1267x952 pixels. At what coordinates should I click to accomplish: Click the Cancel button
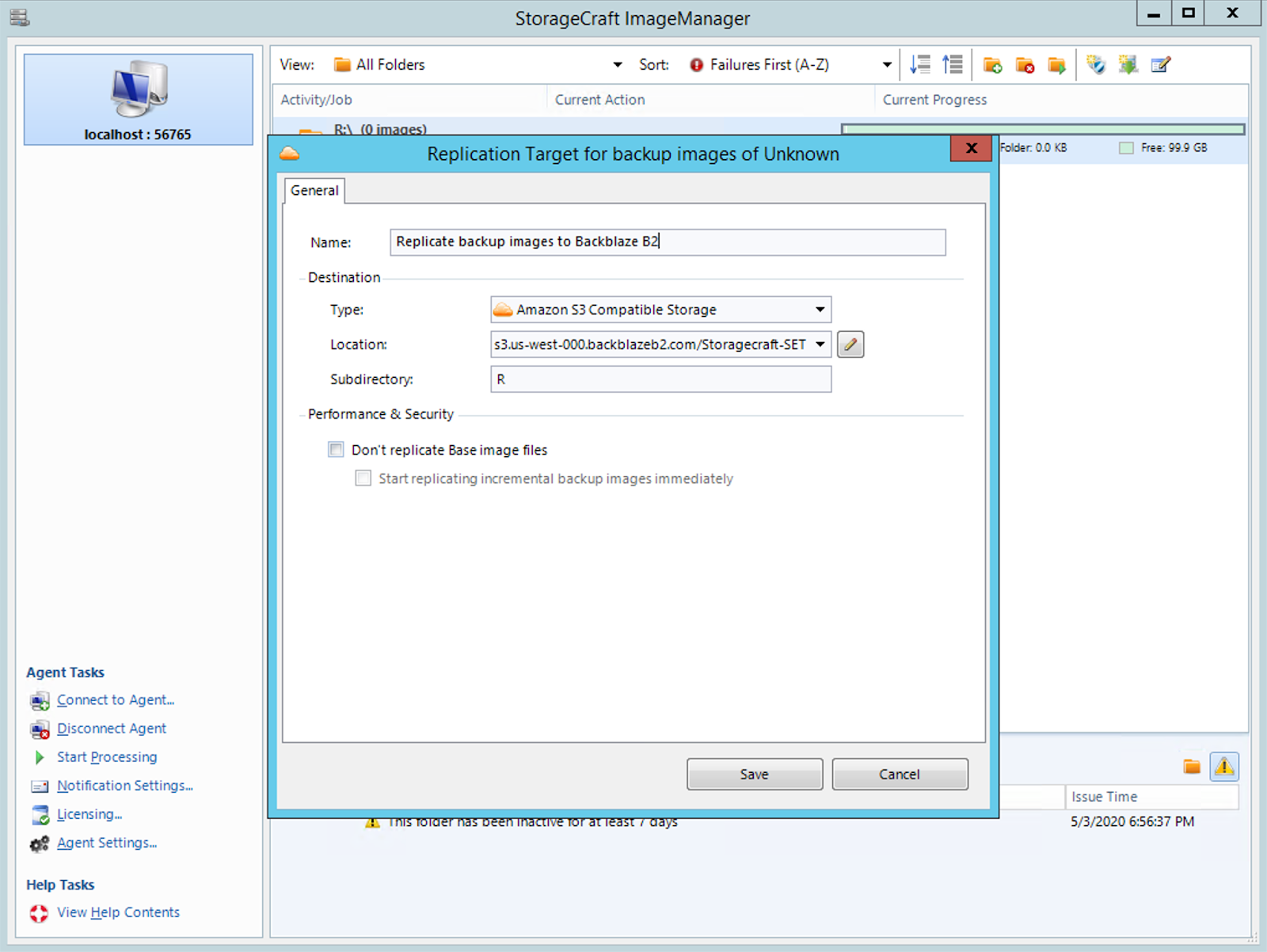(900, 774)
